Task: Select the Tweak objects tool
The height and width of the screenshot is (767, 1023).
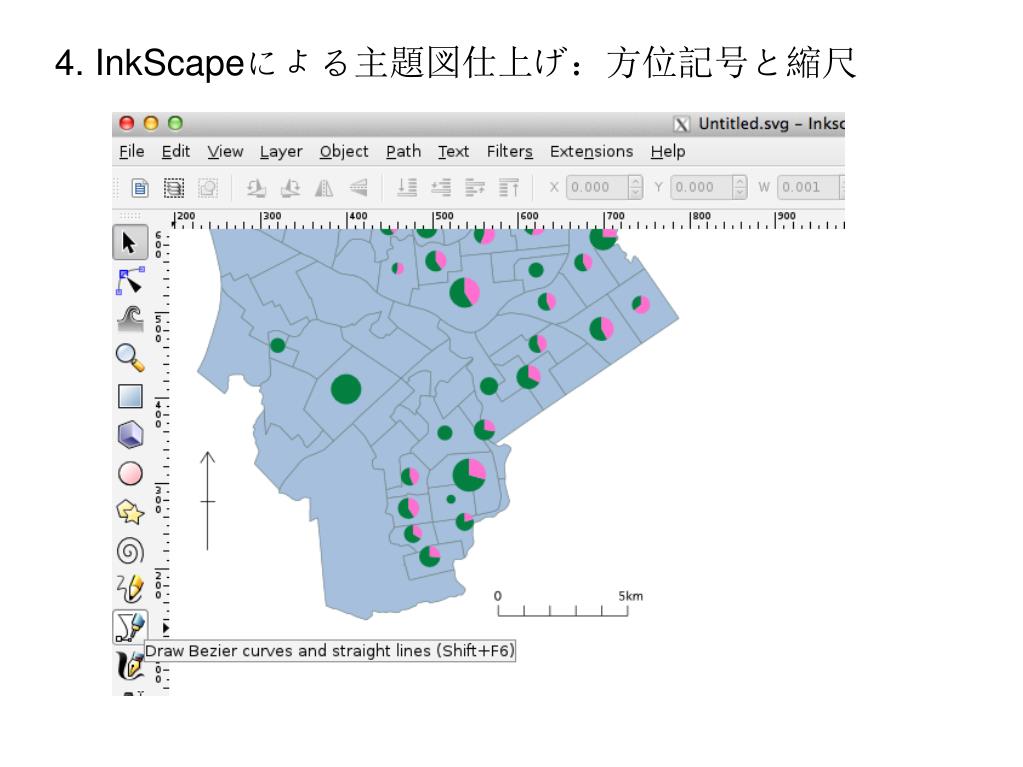Action: coord(130,320)
